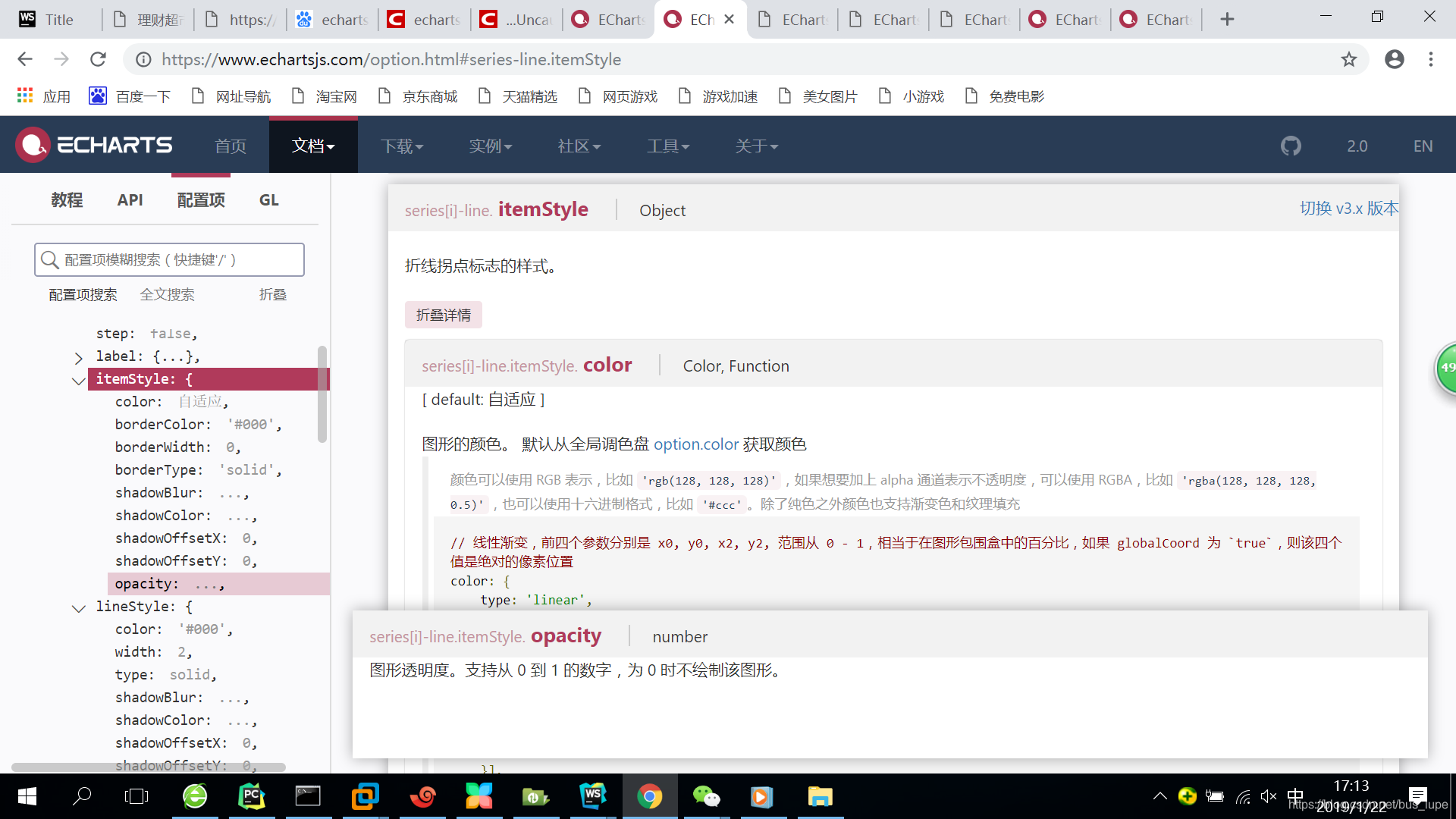This screenshot has height=819, width=1456.
Task: Click the sidebar vertical scrollbar thumb
Action: [x=322, y=394]
